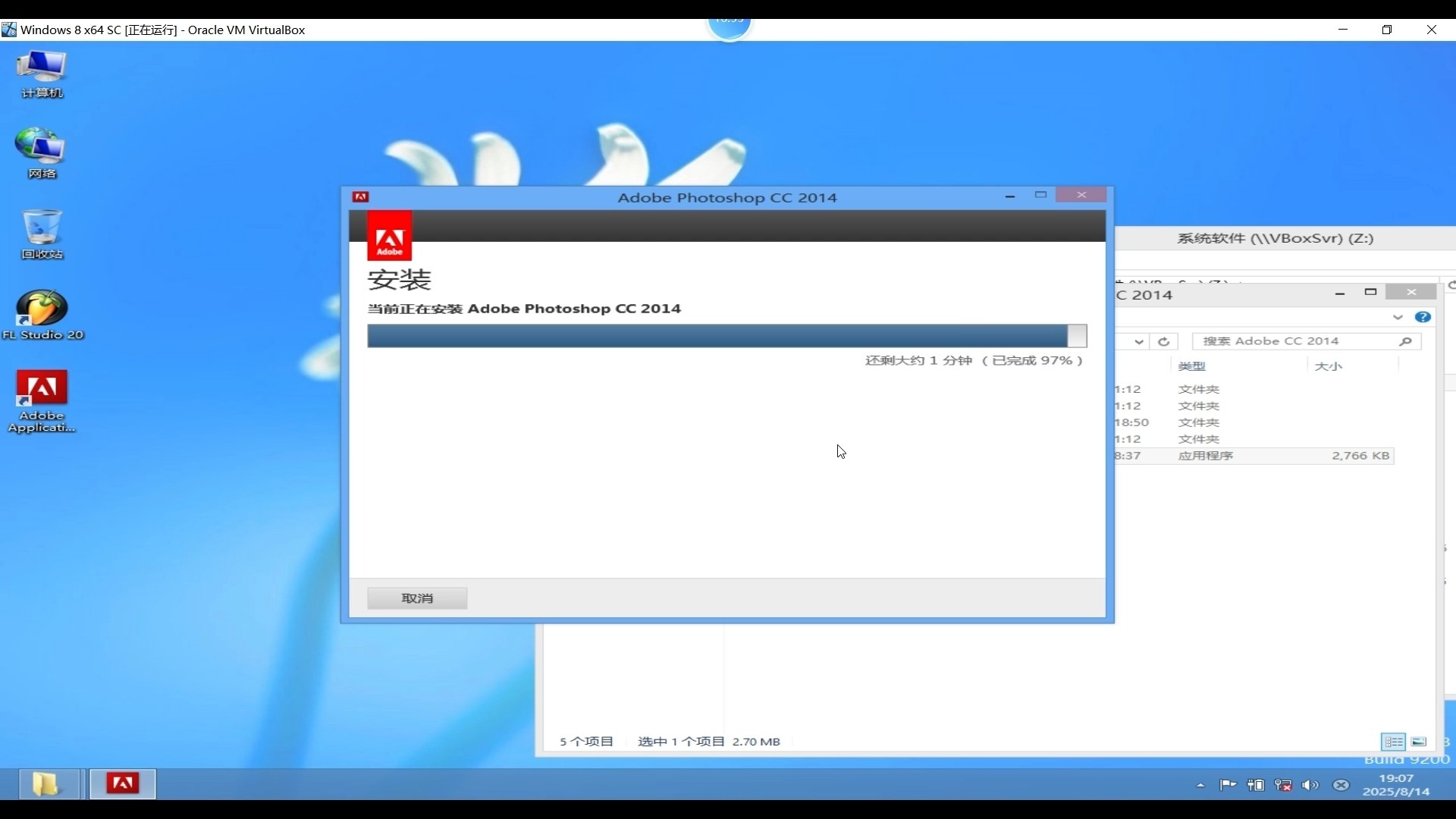Select the folder row dated 18:50
This screenshot has height=819, width=1456.
[1254, 422]
